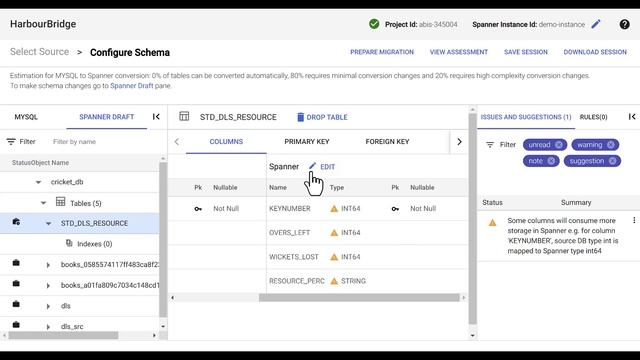Remove the note filter chip
640x360 pixels.
[551, 161]
